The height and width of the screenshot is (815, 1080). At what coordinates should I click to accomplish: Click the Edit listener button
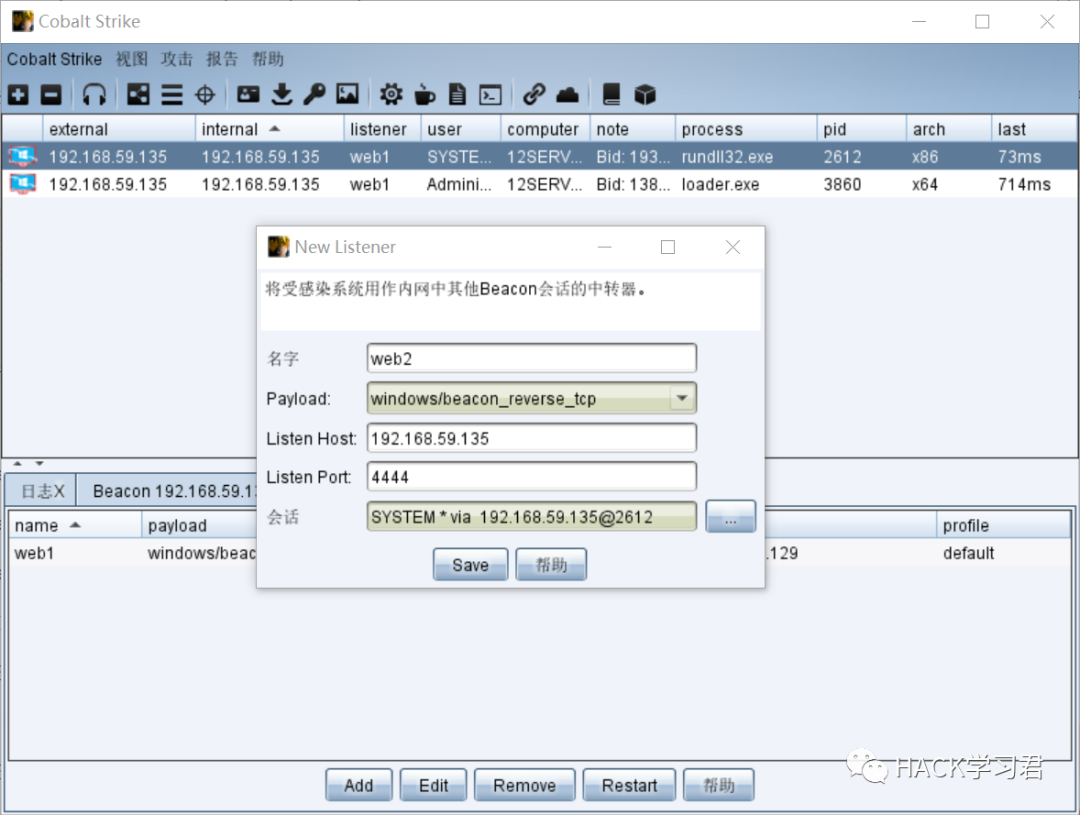[x=433, y=785]
